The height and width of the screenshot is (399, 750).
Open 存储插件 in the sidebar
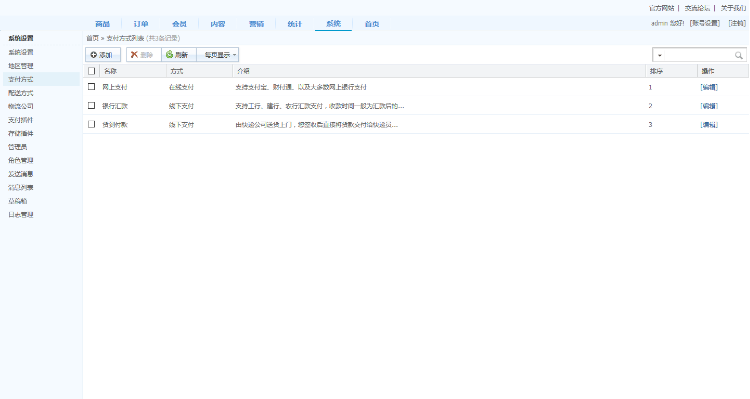21,133
